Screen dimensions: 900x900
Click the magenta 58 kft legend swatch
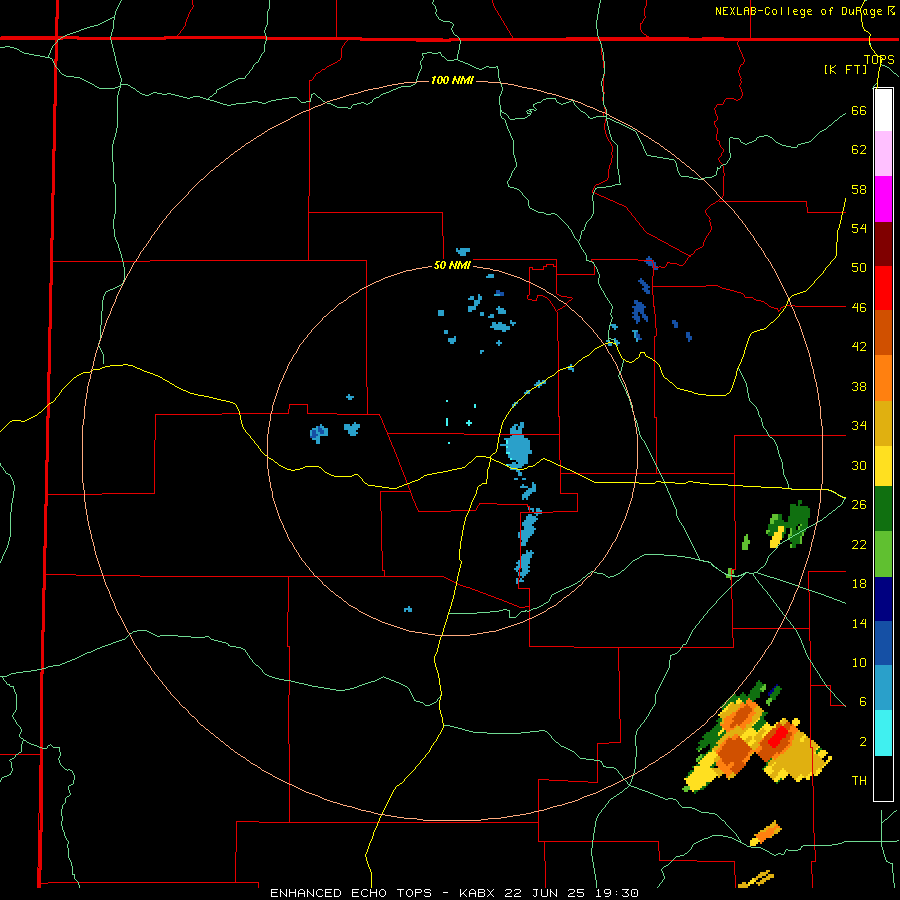click(883, 199)
